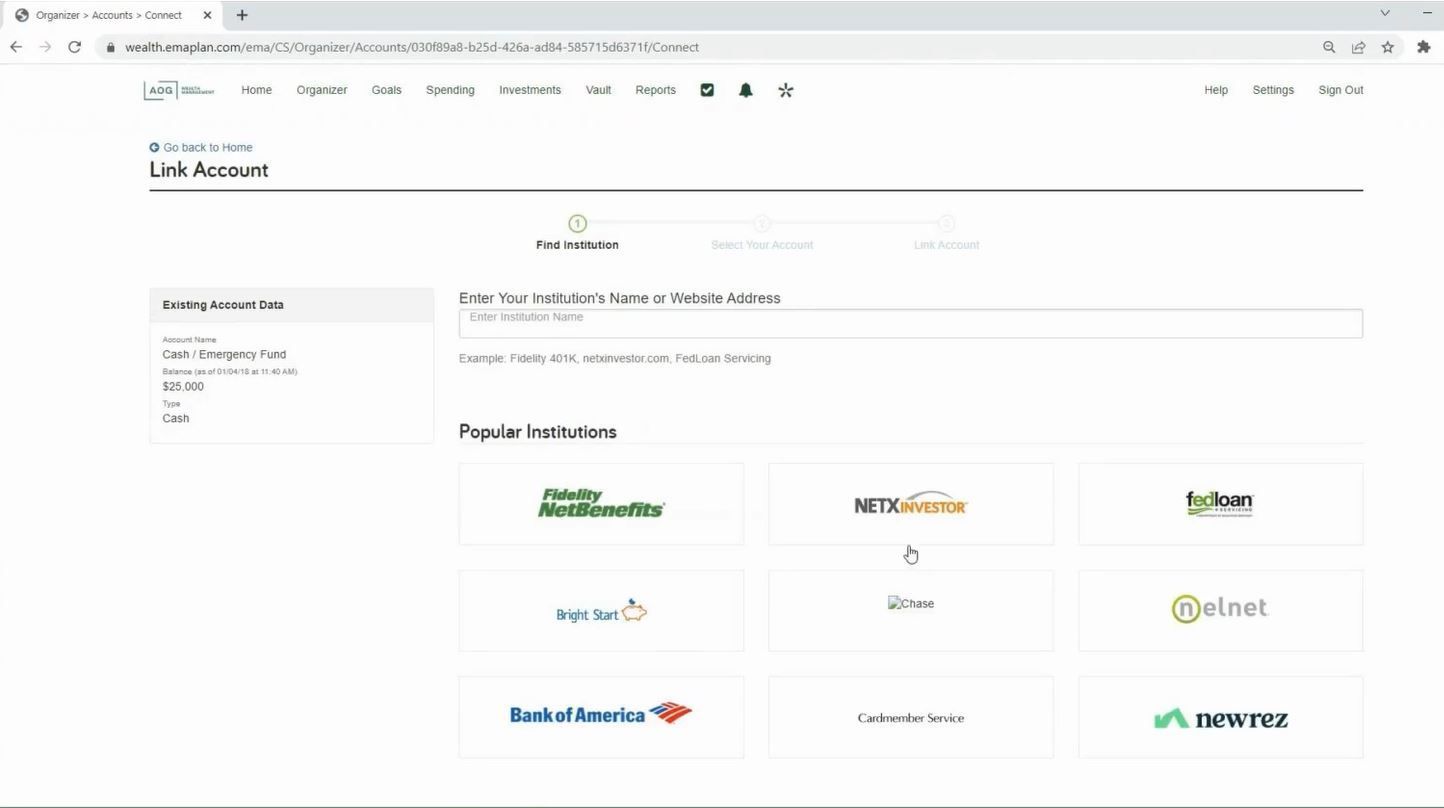Choose the FedLoan Servicing institution
This screenshot has width=1444, height=808.
[x=1220, y=504]
